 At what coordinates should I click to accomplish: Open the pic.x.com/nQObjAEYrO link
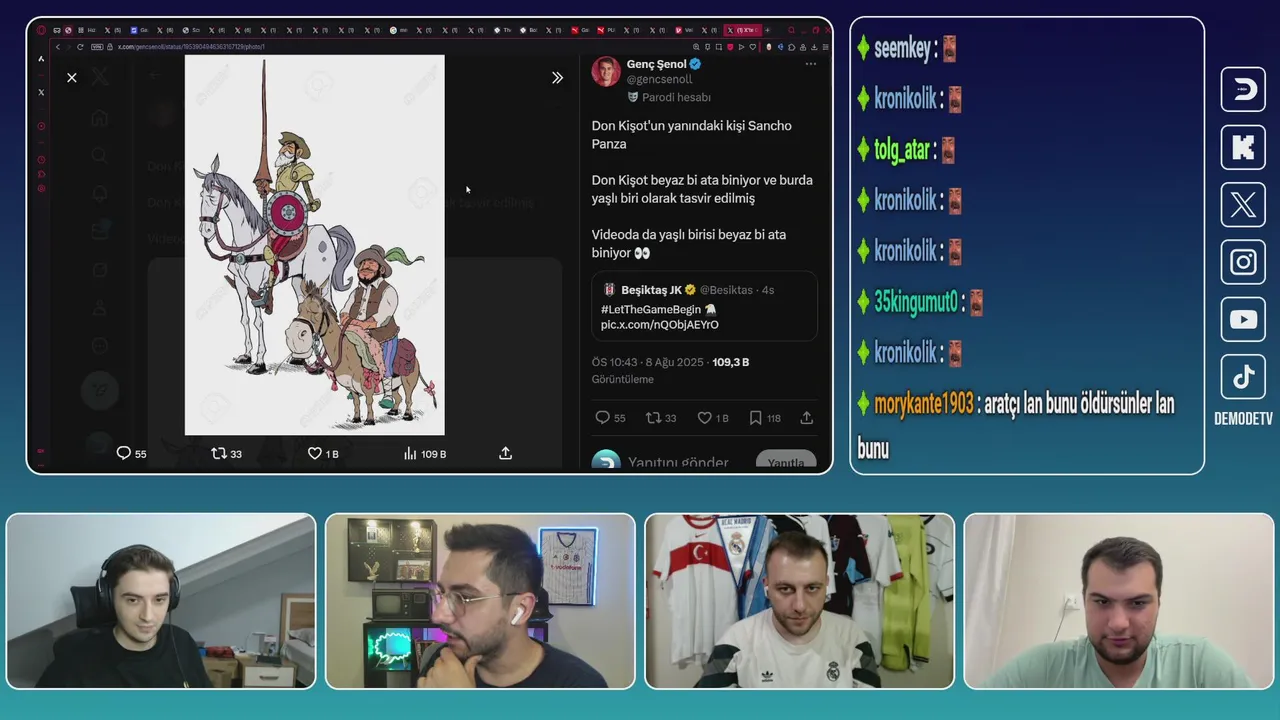click(x=659, y=325)
